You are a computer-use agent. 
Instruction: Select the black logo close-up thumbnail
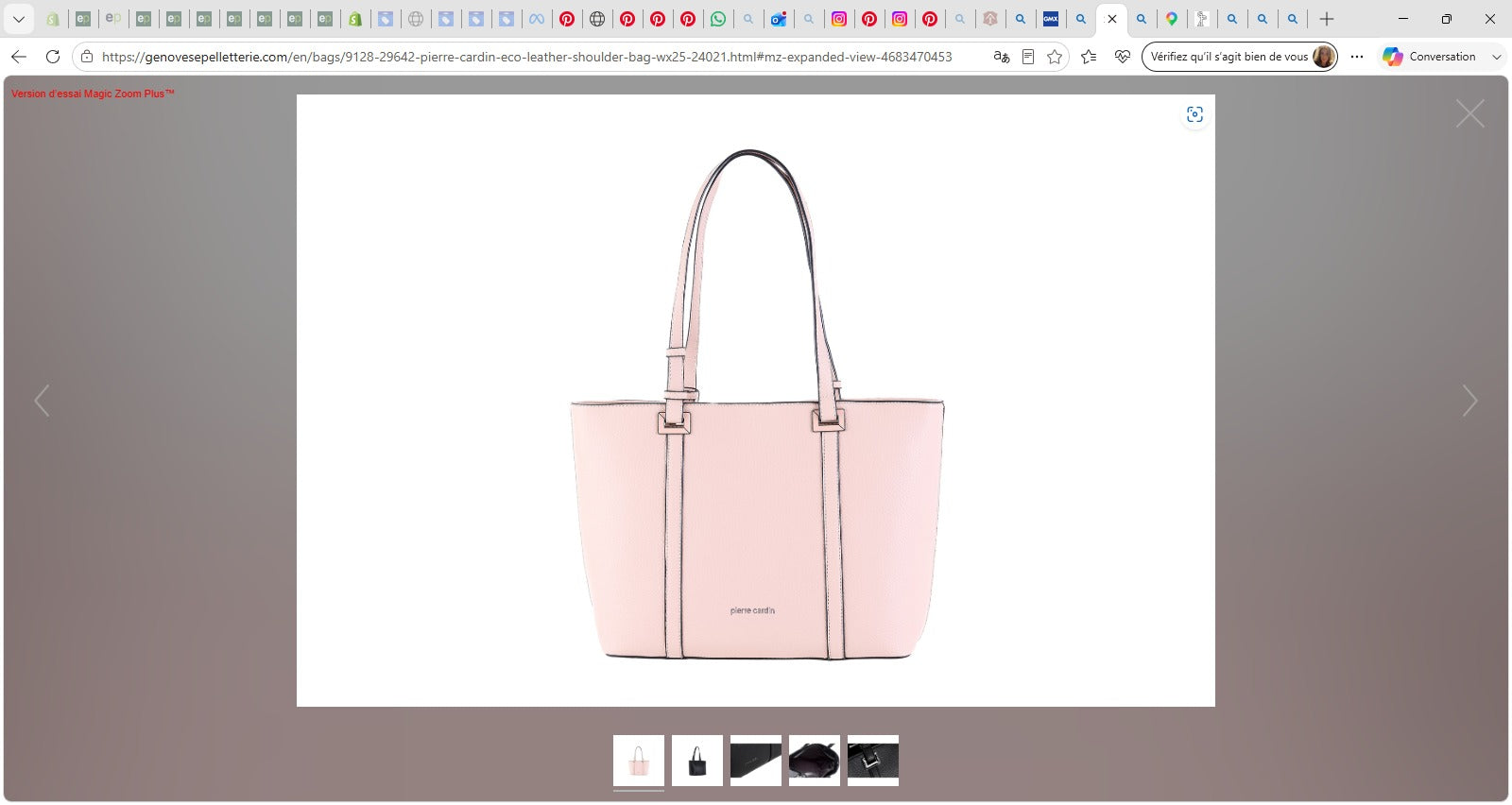(756, 761)
